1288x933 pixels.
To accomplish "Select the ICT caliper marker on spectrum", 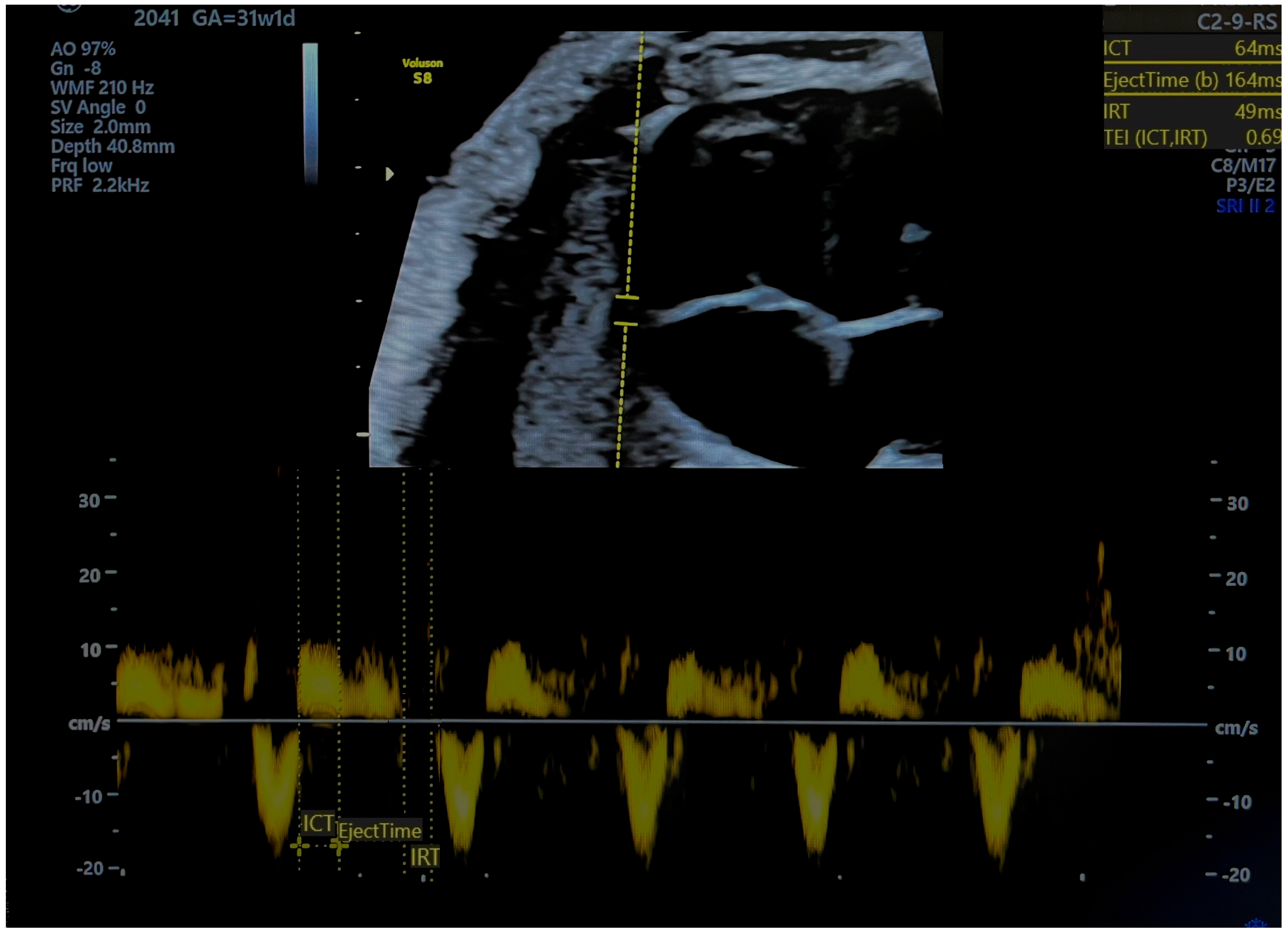I will [x=319, y=824].
